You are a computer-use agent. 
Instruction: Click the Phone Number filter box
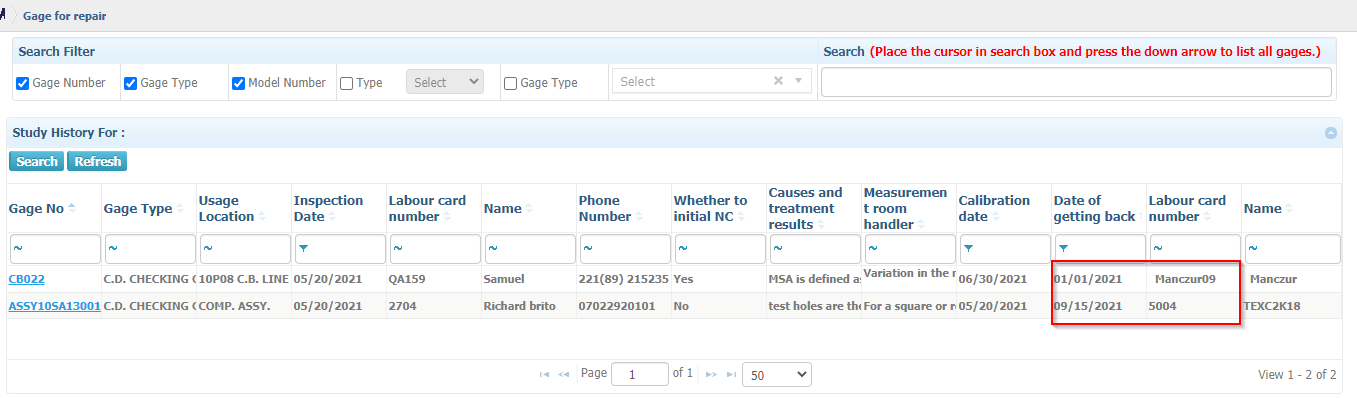tap(625, 249)
